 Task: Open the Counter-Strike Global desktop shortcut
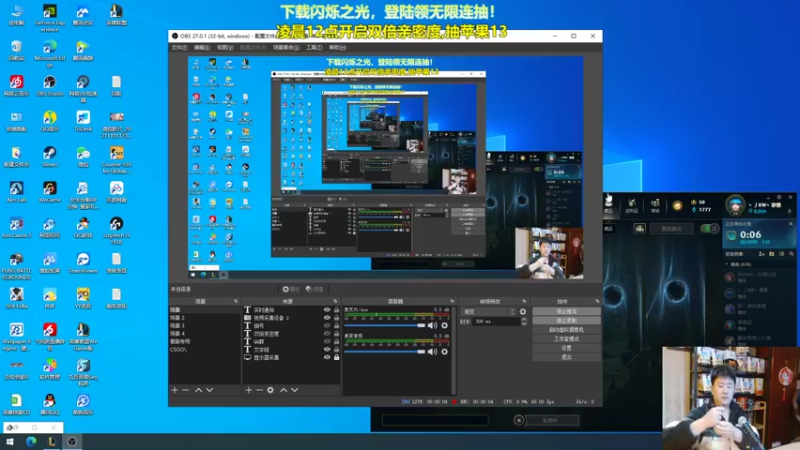click(116, 159)
